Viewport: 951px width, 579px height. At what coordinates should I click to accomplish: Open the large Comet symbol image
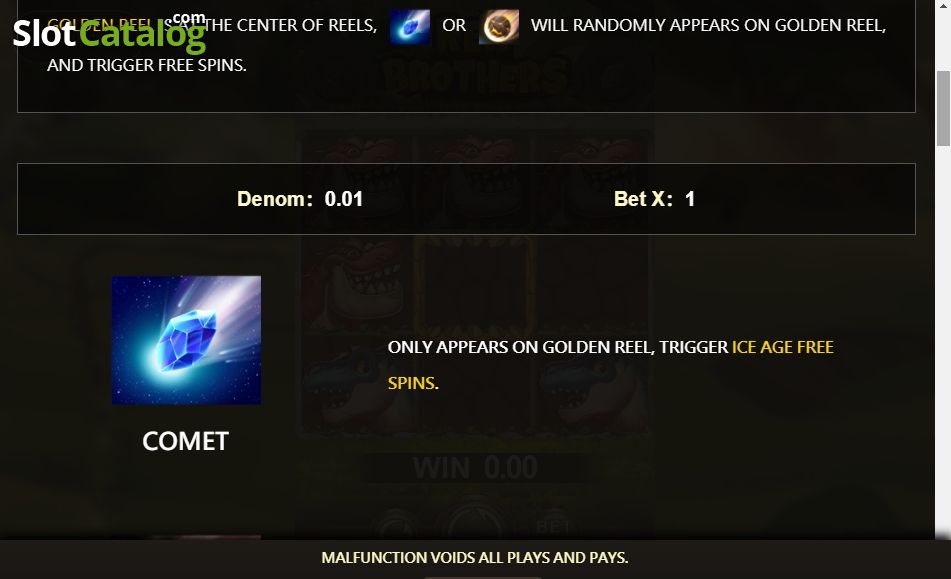(x=186, y=340)
